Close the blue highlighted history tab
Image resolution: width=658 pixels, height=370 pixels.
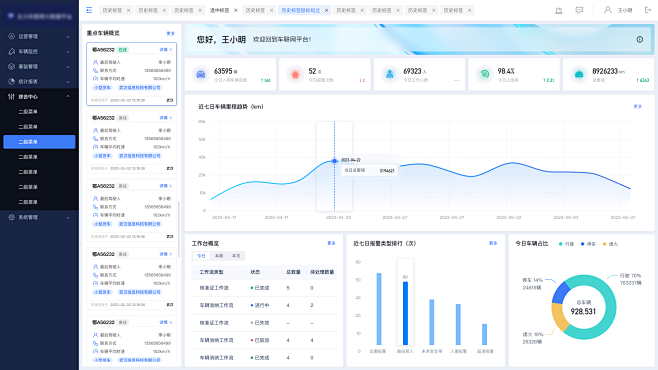[326, 10]
